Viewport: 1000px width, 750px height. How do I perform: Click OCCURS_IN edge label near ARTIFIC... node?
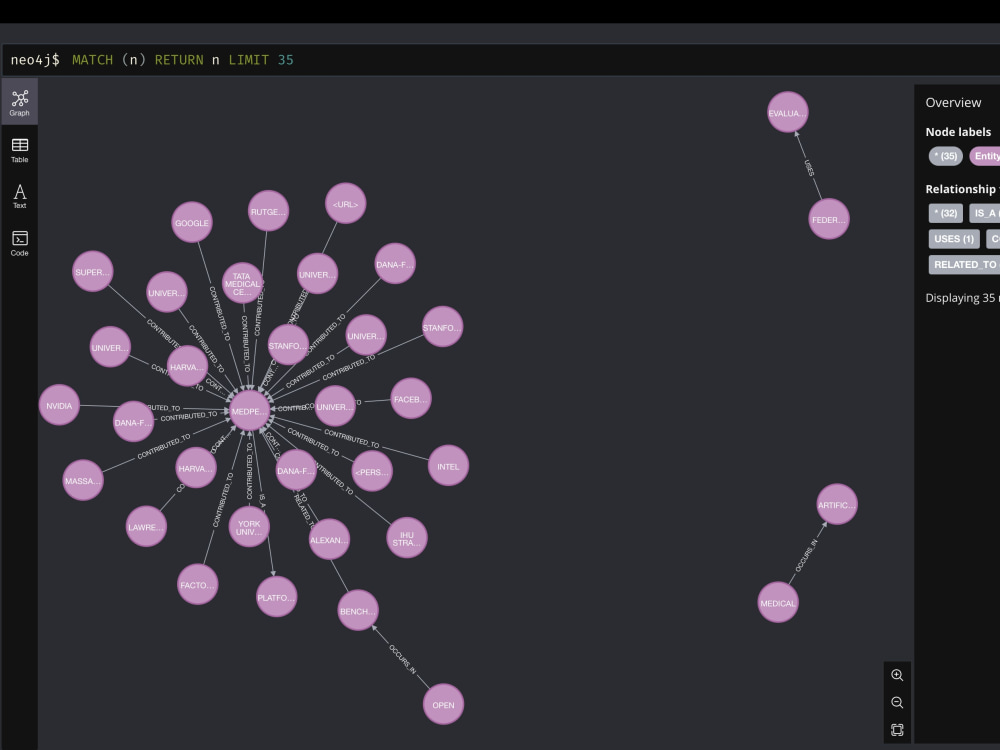tap(806, 555)
